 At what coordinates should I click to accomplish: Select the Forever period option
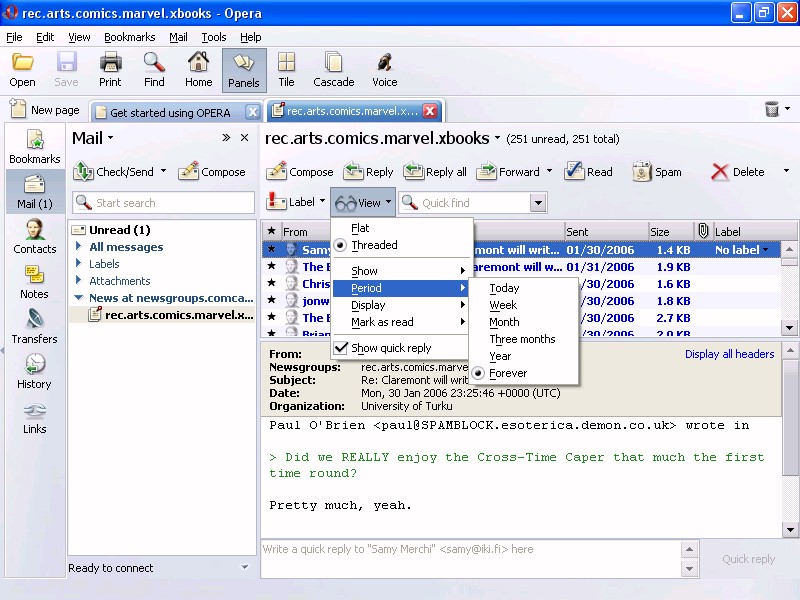point(508,373)
